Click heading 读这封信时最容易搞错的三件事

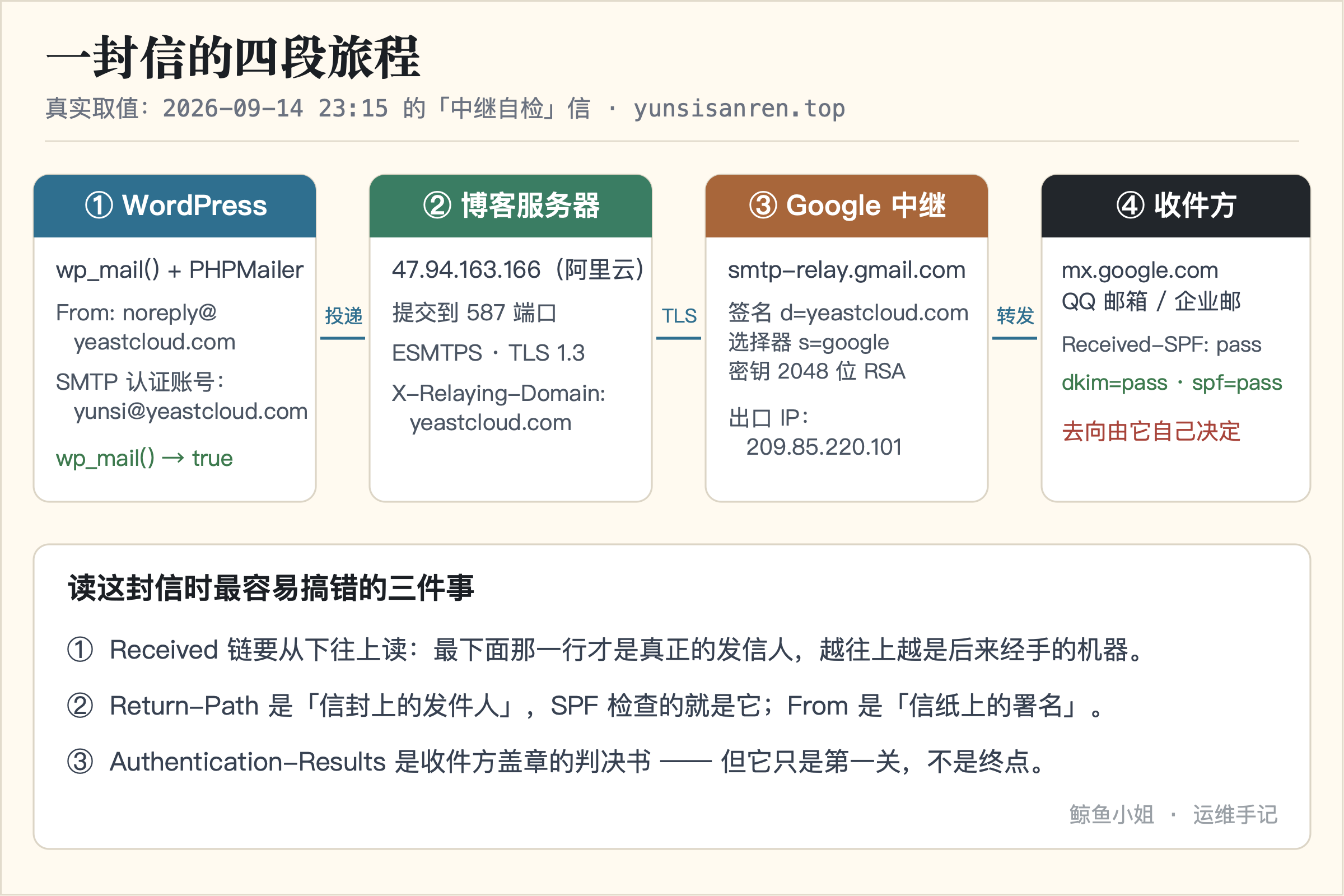coord(270,588)
